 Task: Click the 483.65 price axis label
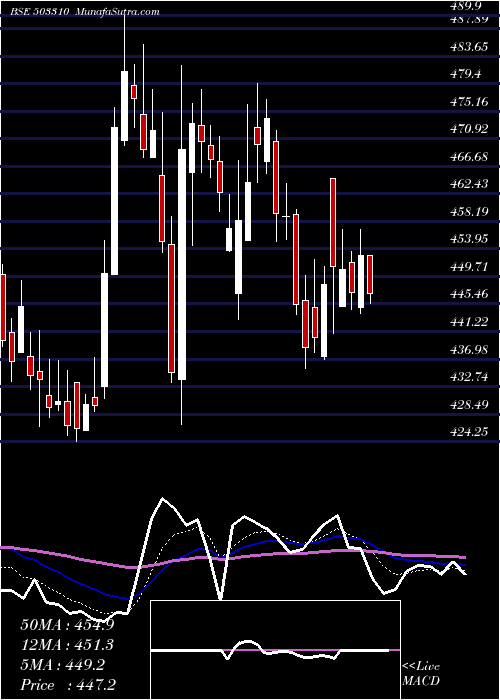[x=467, y=46]
